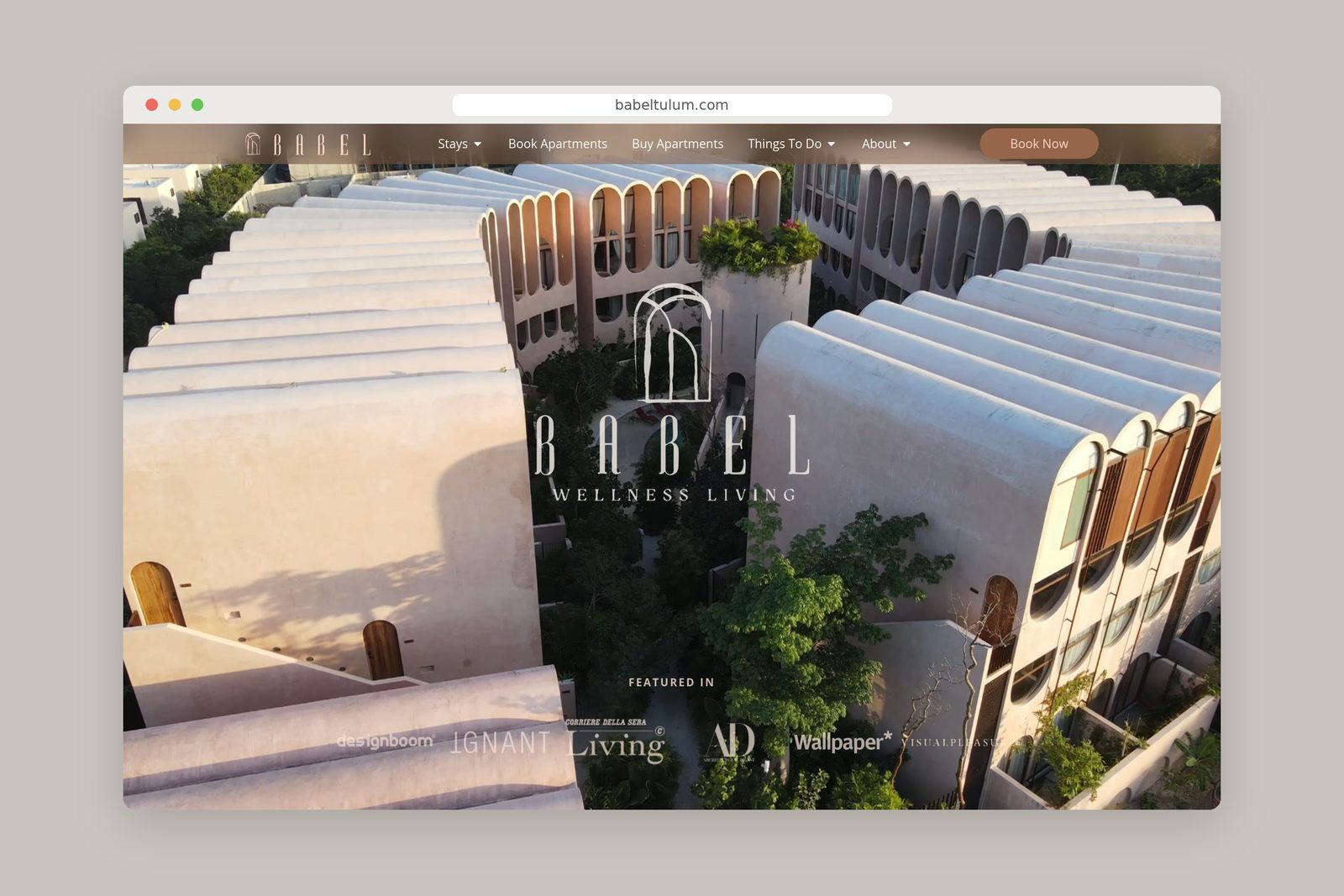
Task: Click the designboom logo
Action: [x=386, y=741]
